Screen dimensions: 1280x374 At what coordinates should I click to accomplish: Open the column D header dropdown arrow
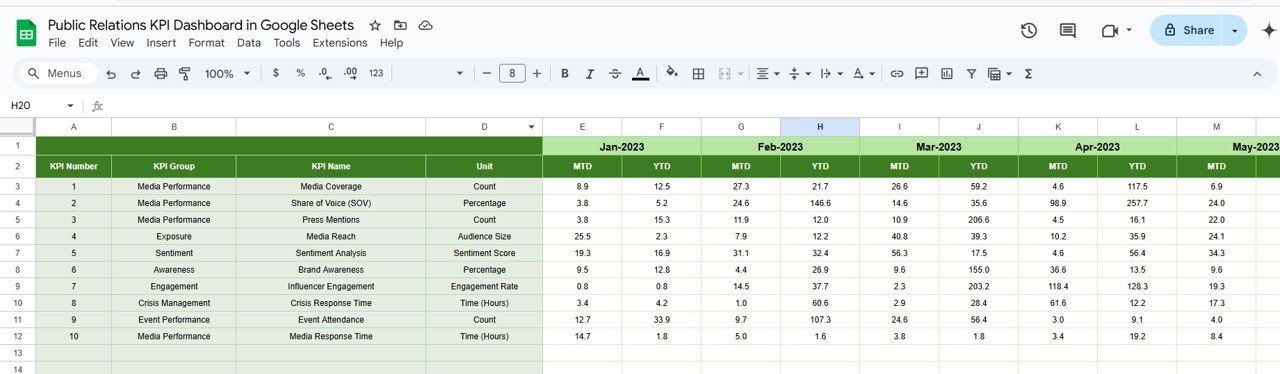coord(532,127)
